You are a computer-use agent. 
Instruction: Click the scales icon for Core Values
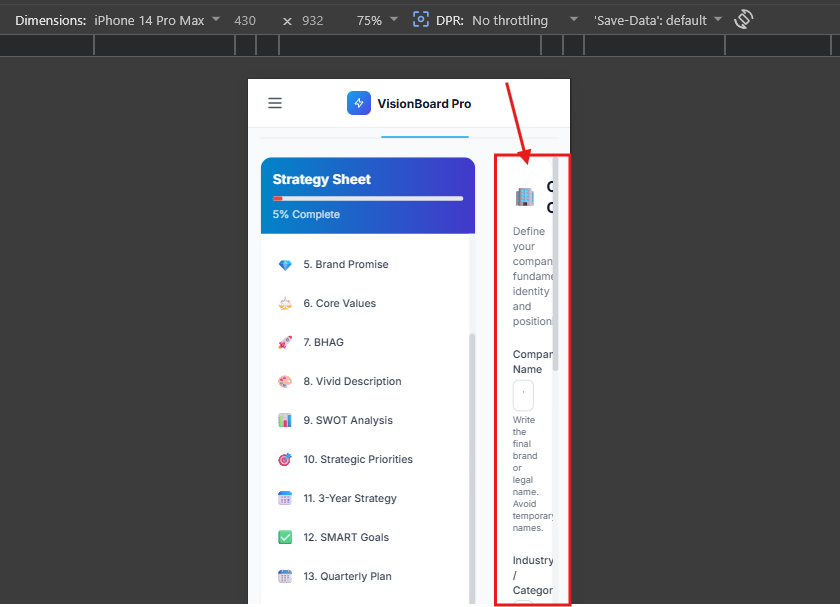tap(285, 304)
